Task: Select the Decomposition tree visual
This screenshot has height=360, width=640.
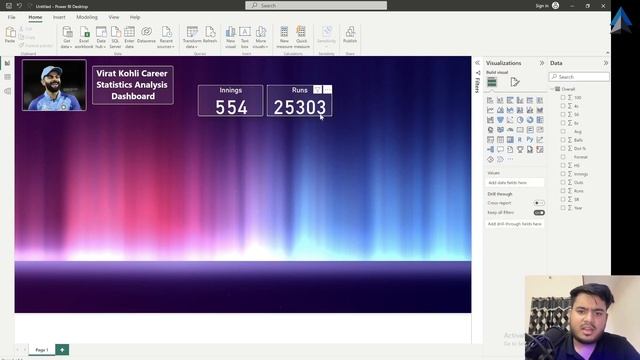Action: (490, 149)
